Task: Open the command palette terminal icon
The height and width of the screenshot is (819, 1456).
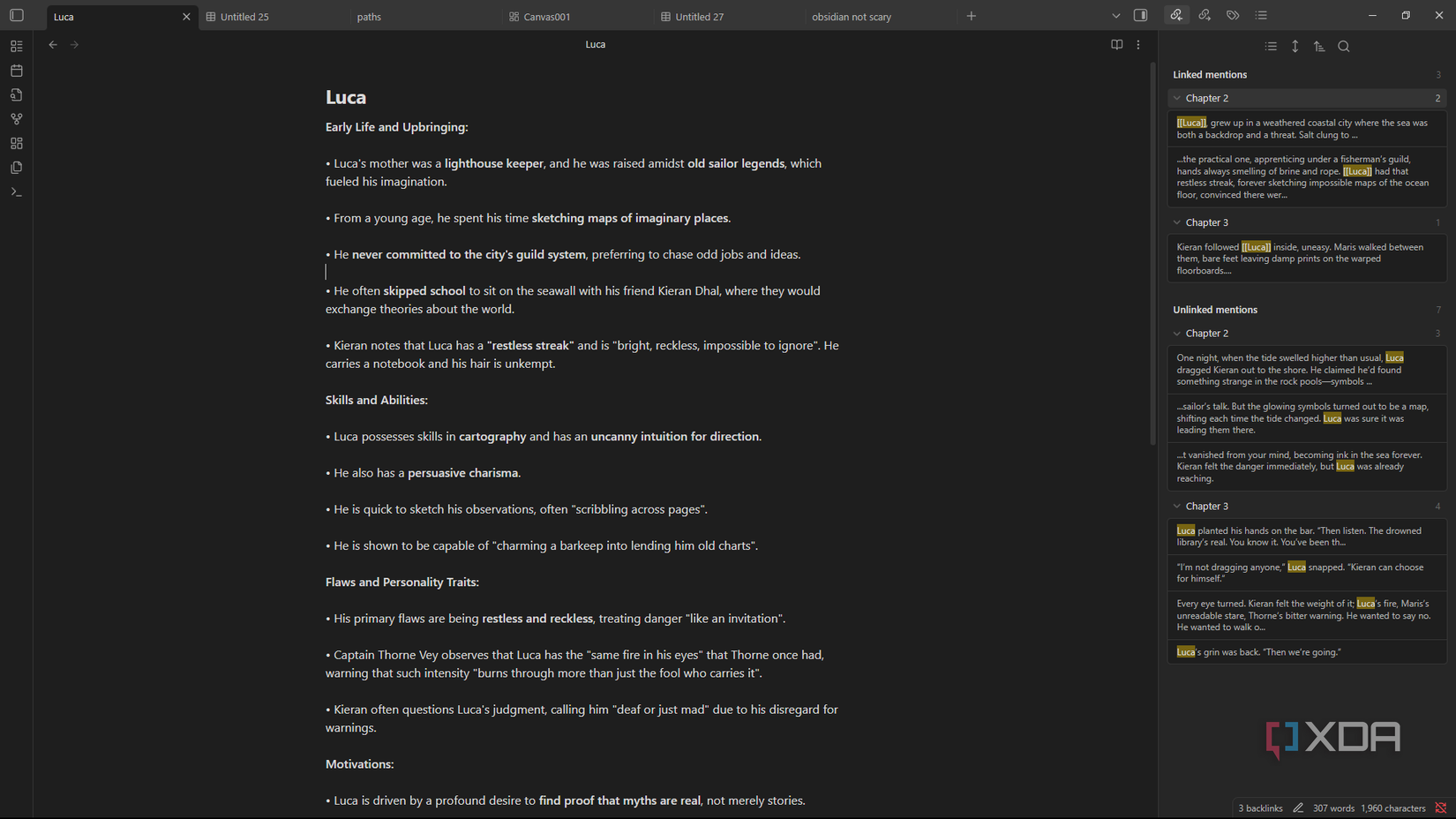Action: pos(17,192)
